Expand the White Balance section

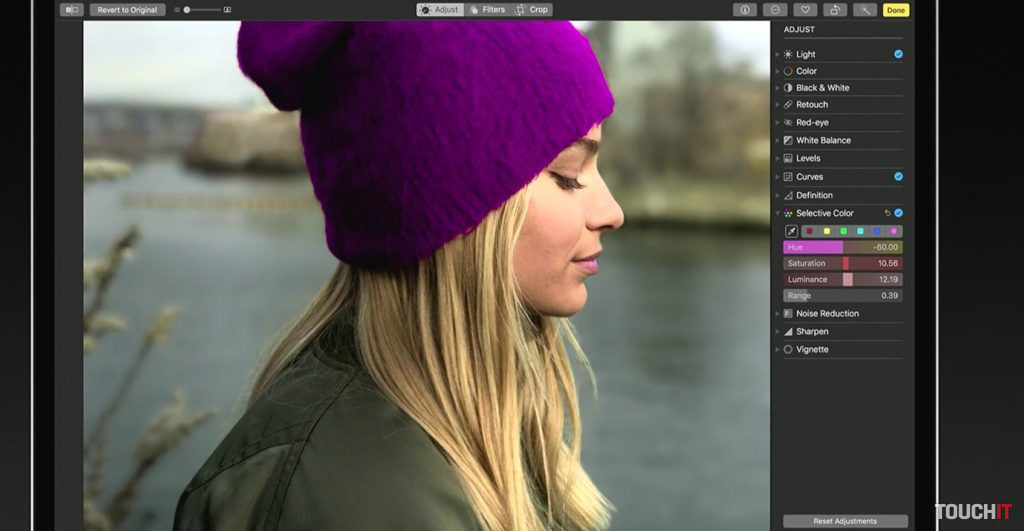pos(778,141)
